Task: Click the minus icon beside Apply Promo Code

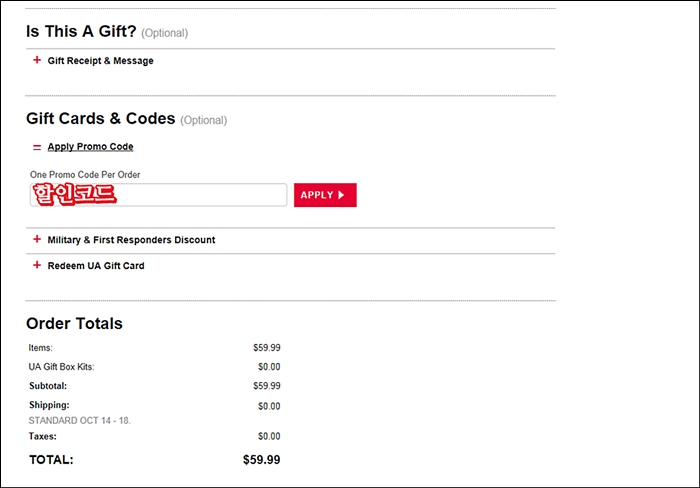Action: point(37,147)
